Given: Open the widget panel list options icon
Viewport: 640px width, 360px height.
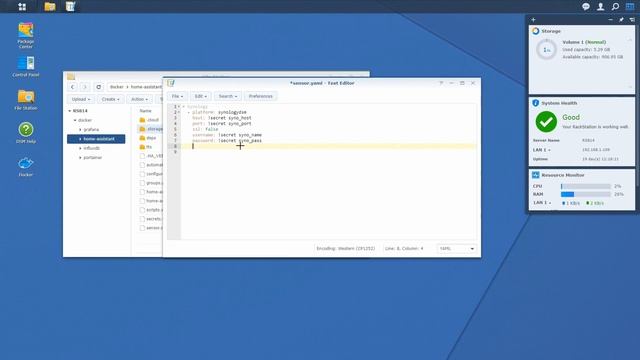Looking at the screenshot, I should tap(632, 20).
